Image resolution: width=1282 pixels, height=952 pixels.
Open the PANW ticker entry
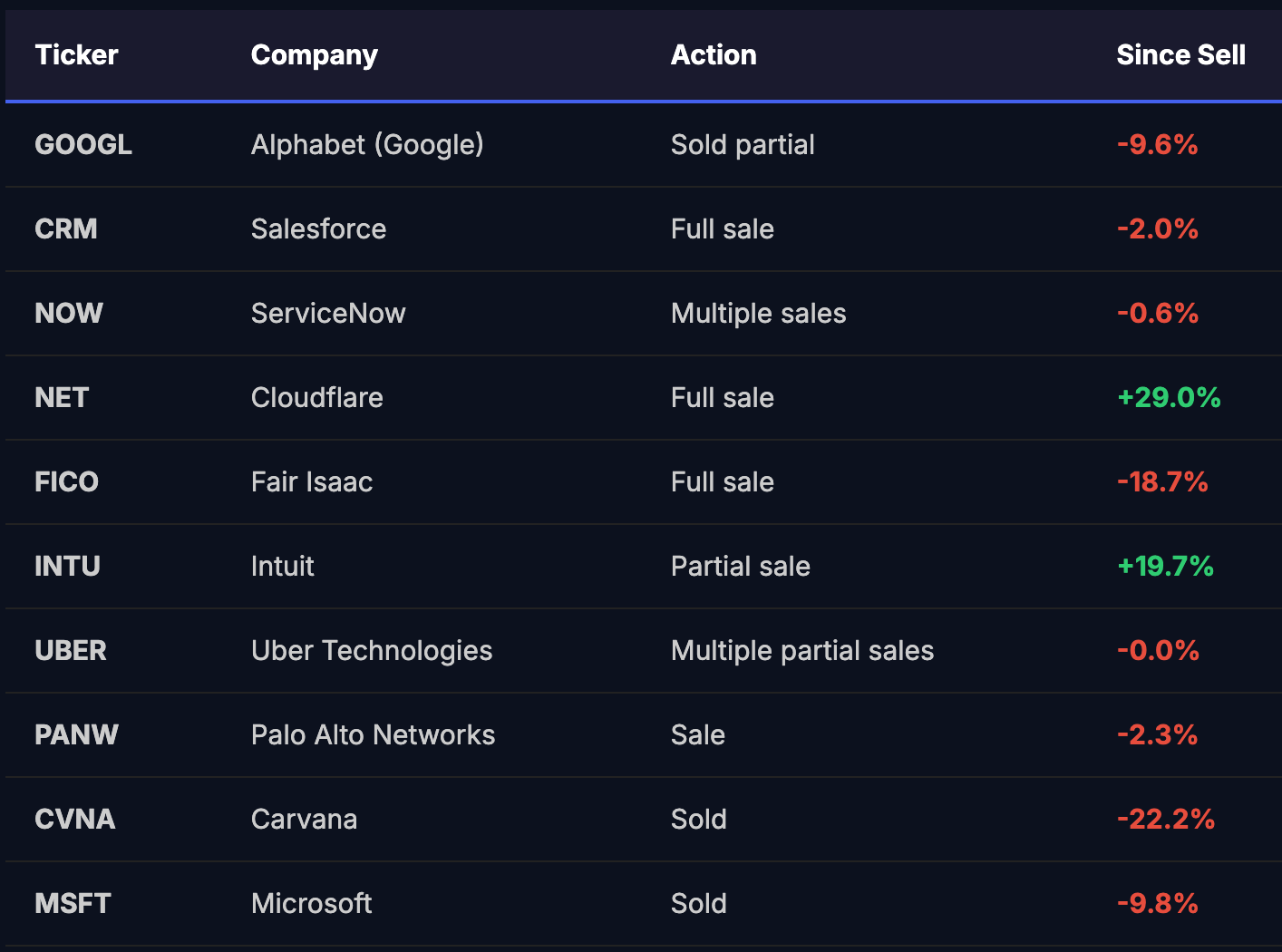point(76,735)
